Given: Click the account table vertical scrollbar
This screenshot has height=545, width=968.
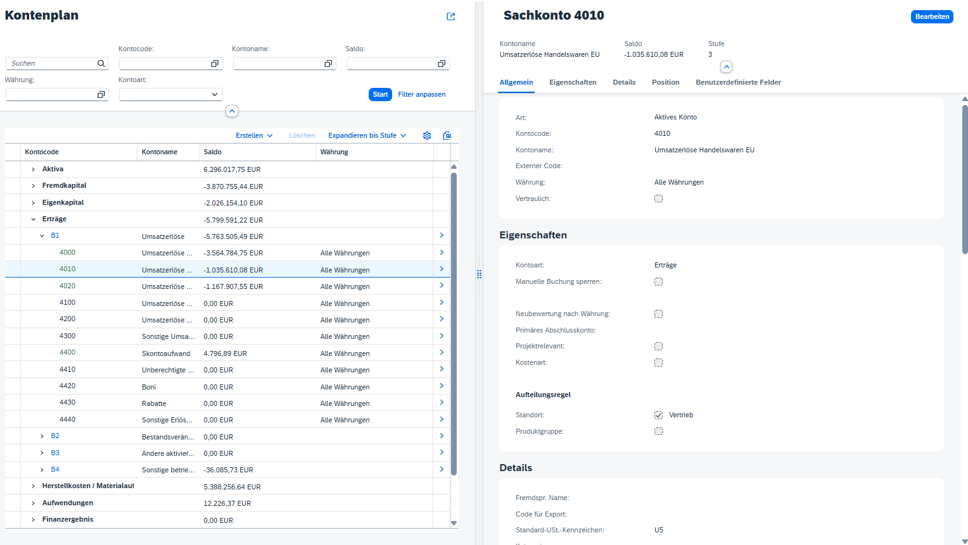Looking at the screenshot, I should (454, 323).
